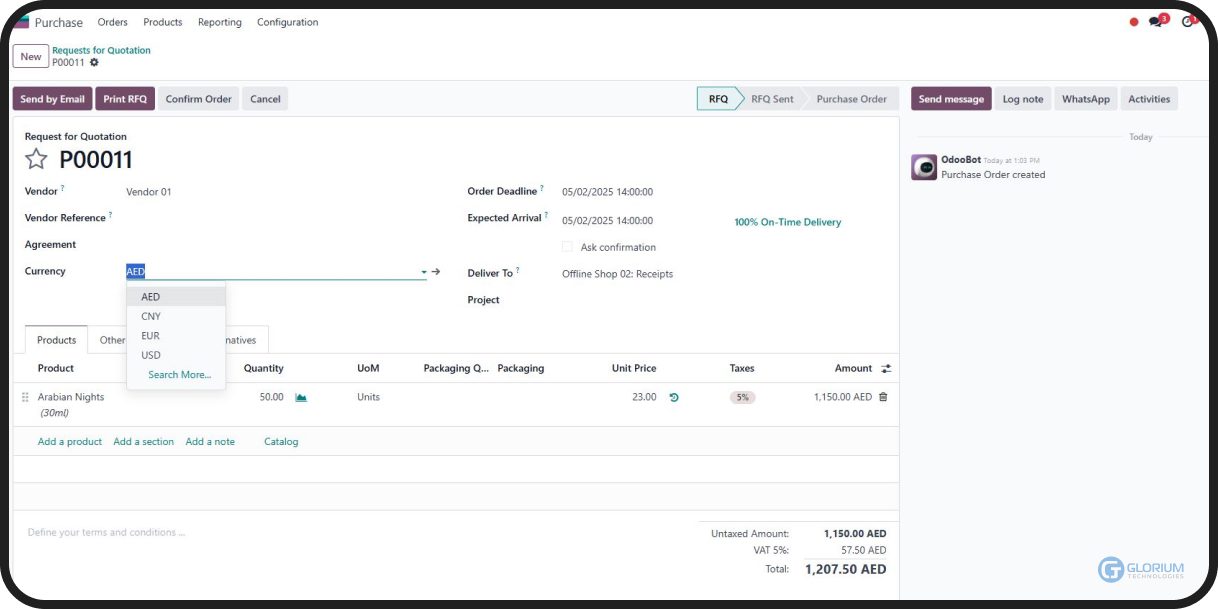The image size is (1218, 609).
Task: Switch to the Products tab
Action: tap(56, 340)
